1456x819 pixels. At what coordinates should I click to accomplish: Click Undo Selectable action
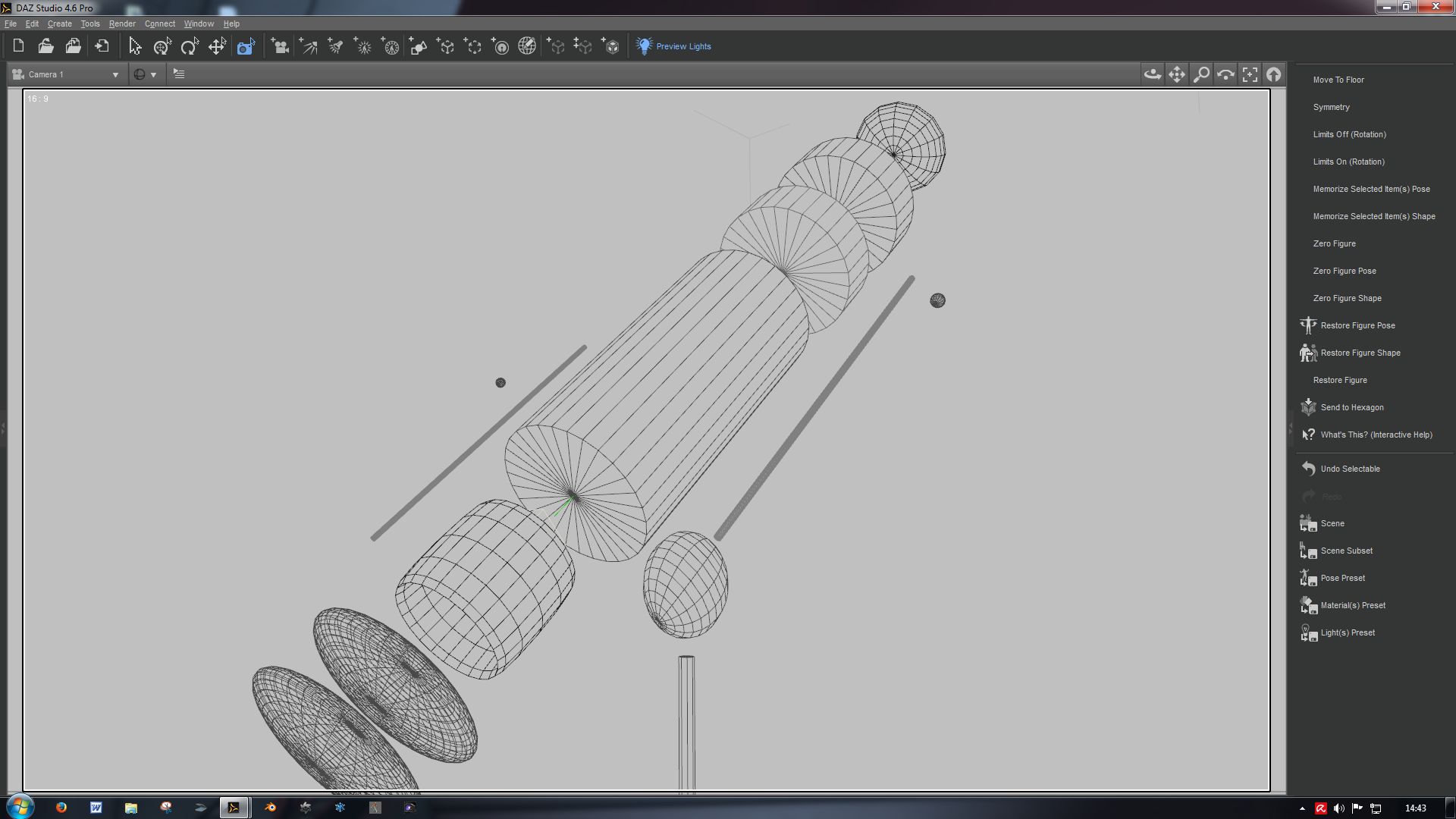pyautogui.click(x=1349, y=469)
